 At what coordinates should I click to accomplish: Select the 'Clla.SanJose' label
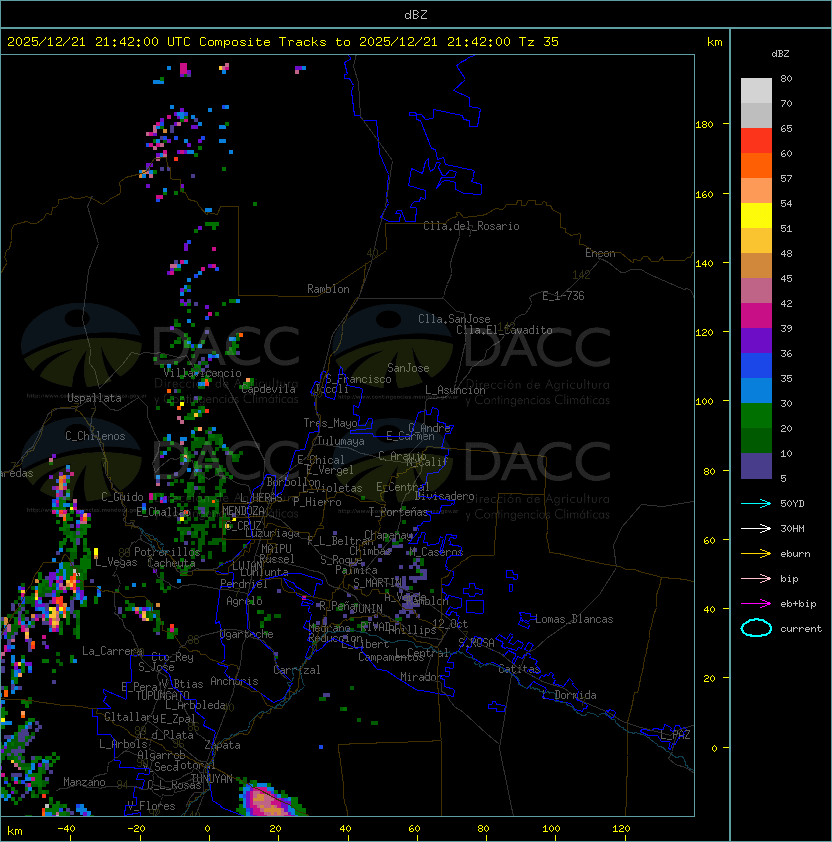click(x=454, y=319)
